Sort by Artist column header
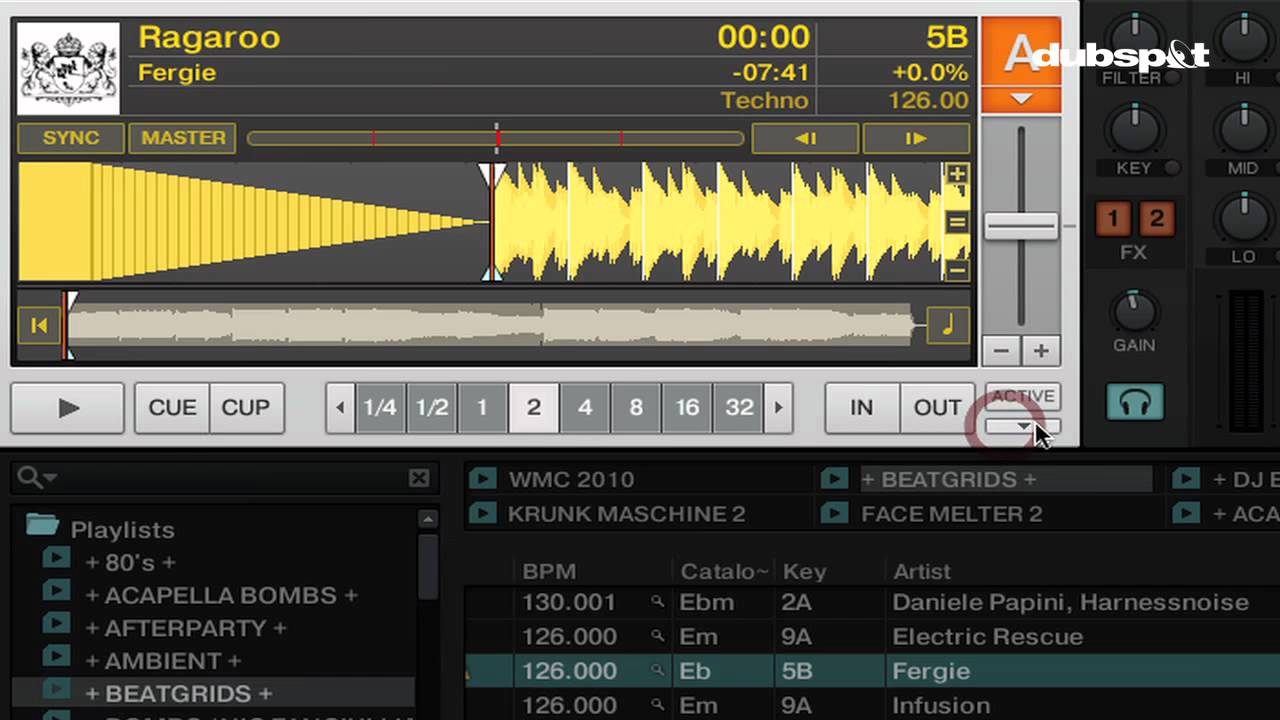 tap(922, 572)
